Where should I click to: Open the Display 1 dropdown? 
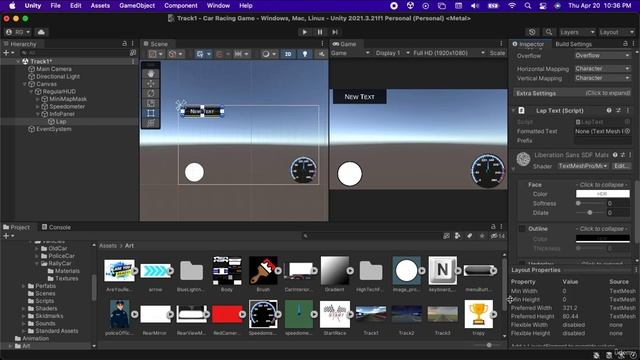pyautogui.click(x=393, y=53)
